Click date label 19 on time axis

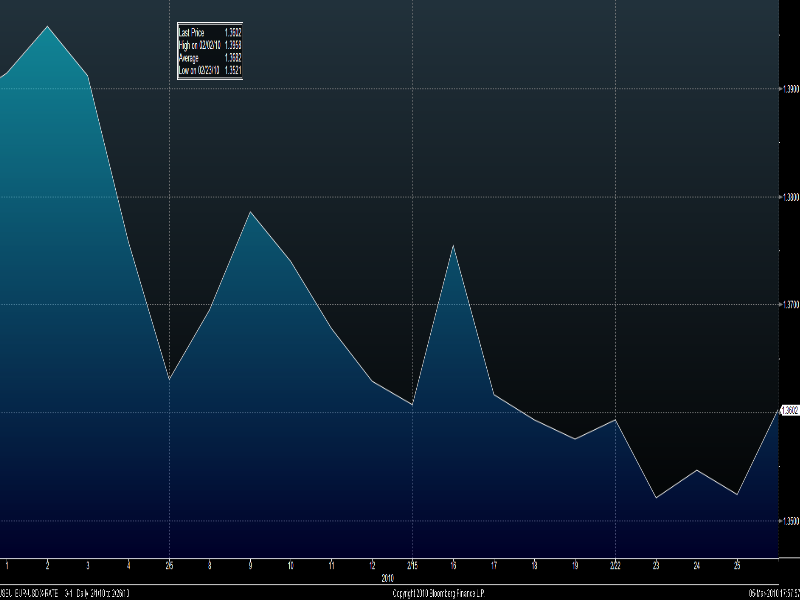(x=575, y=565)
